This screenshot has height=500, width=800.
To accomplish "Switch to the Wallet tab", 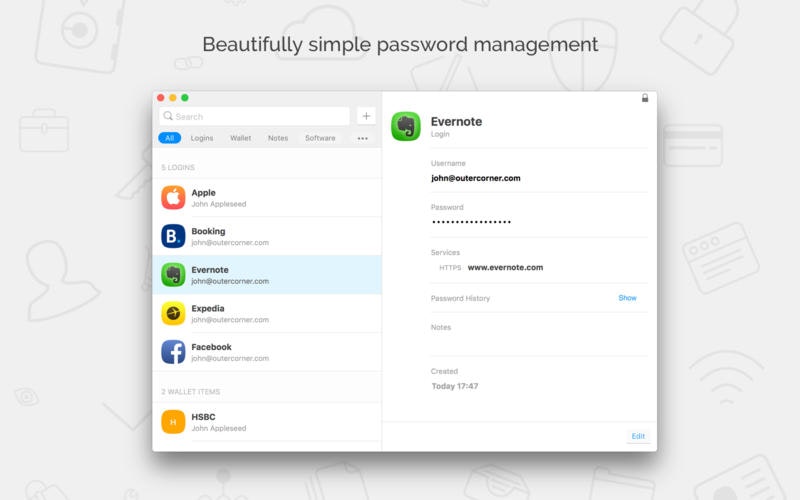I will (x=240, y=138).
